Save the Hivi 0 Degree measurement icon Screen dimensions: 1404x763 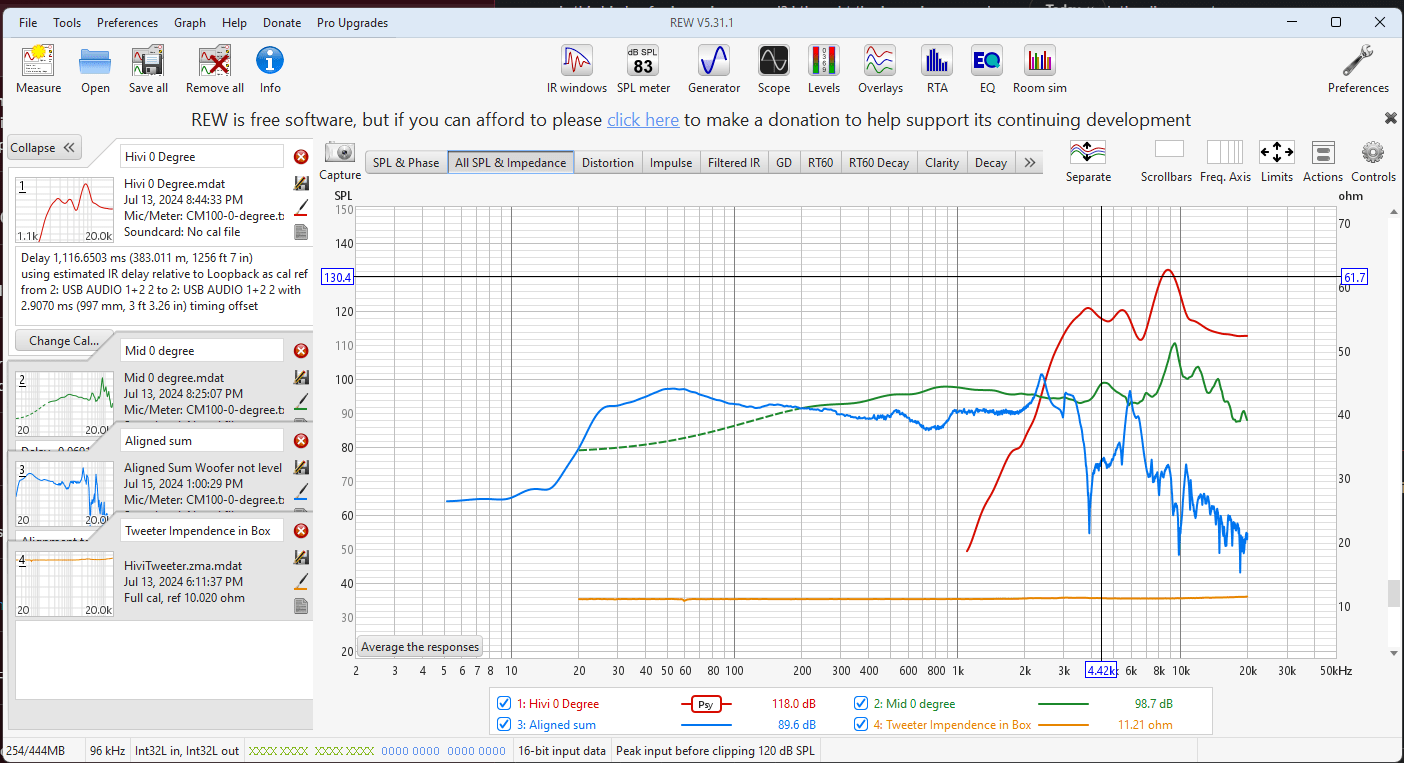(301, 184)
